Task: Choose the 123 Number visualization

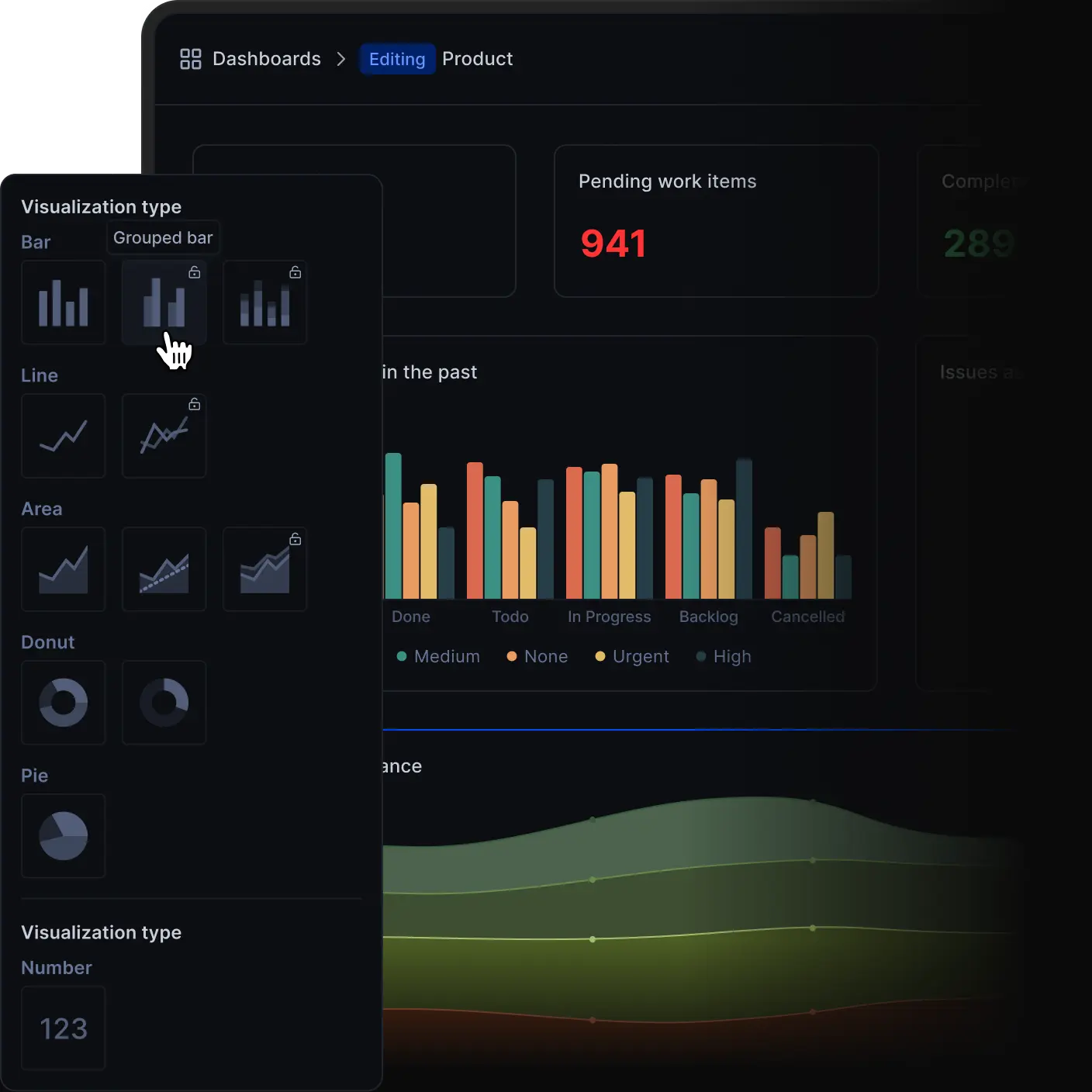Action: point(64,1028)
